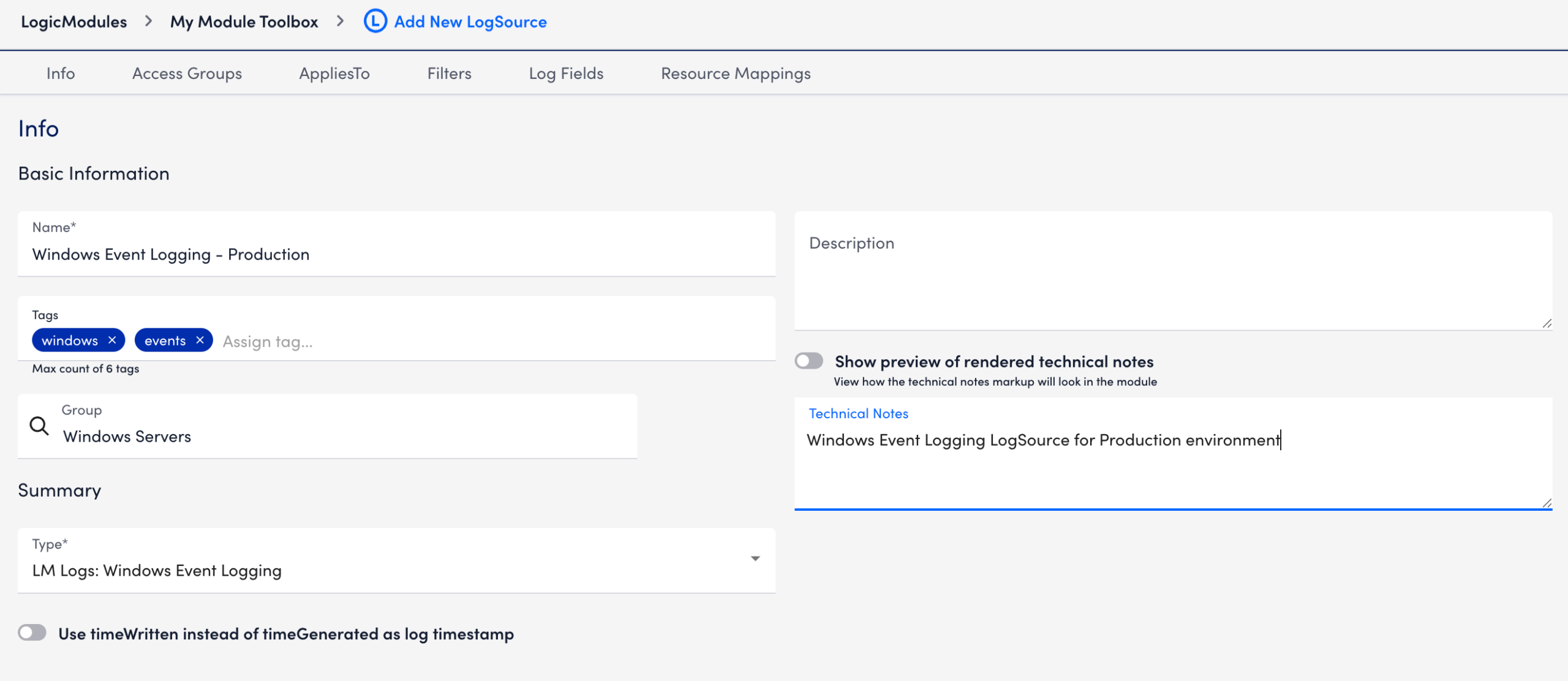Click the Technical Notes label

(x=858, y=413)
